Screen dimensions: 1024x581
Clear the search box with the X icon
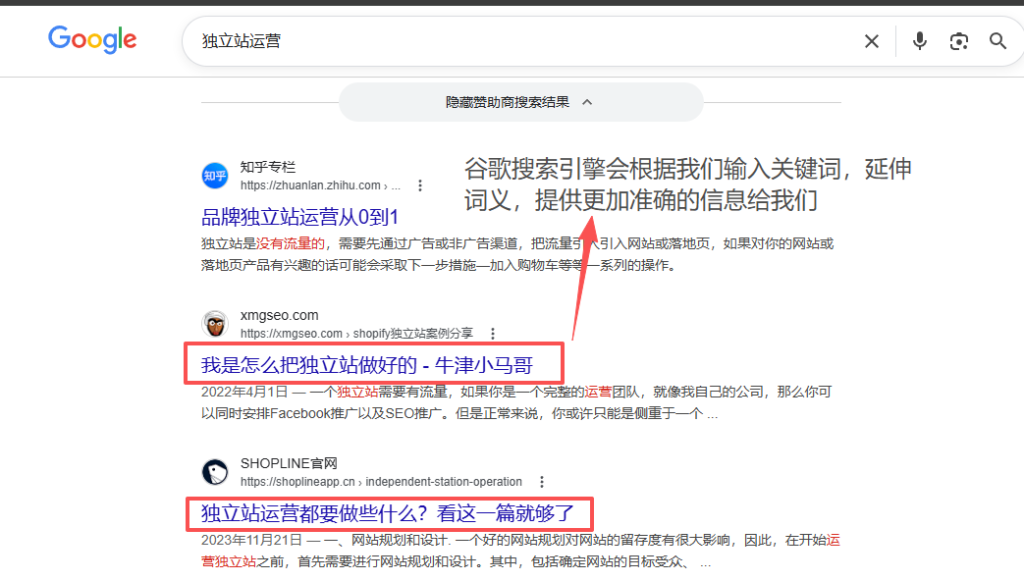tap(872, 41)
